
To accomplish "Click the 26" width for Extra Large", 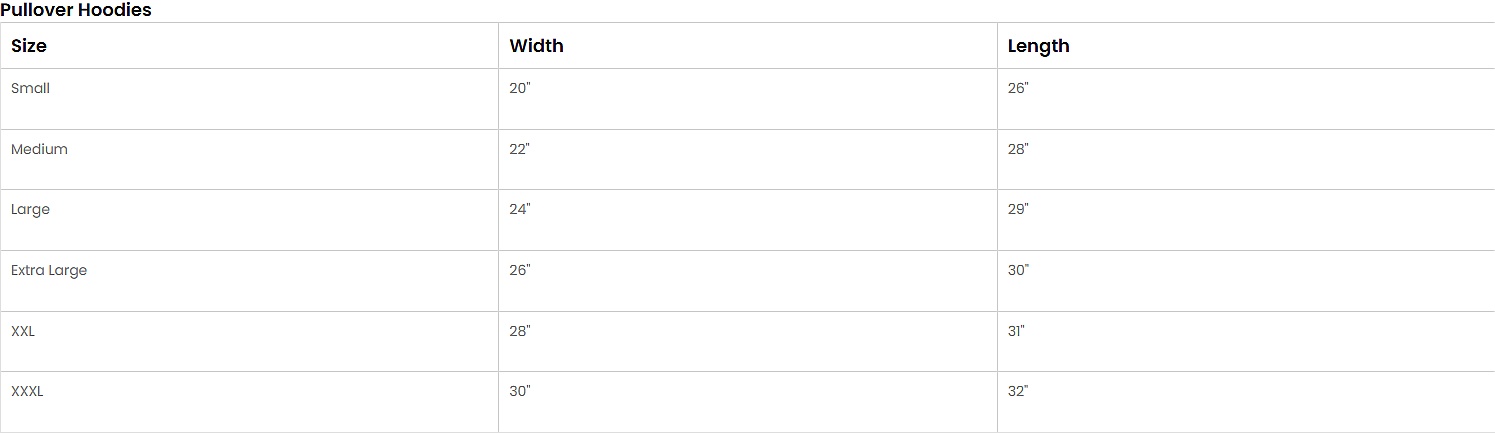I will click(520, 270).
